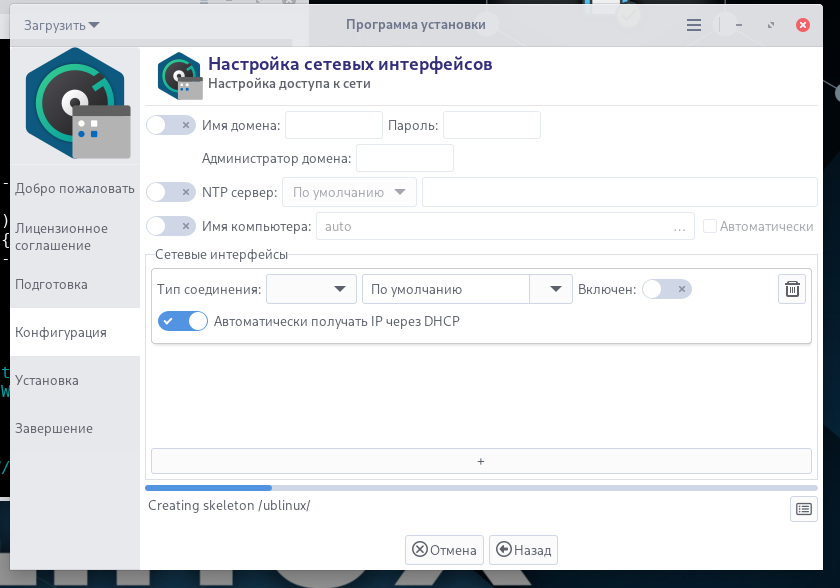This screenshot has height=588, width=840.
Task: Open the hamburger menu in the title bar
Action: (x=694, y=25)
